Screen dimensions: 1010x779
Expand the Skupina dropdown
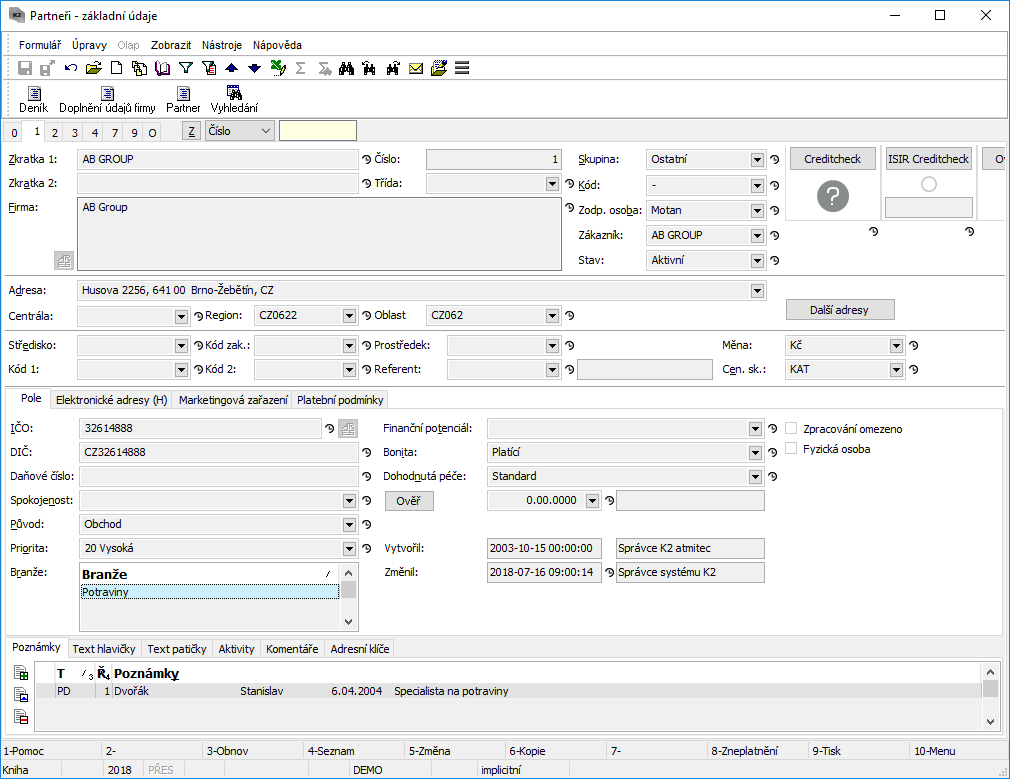[757, 159]
